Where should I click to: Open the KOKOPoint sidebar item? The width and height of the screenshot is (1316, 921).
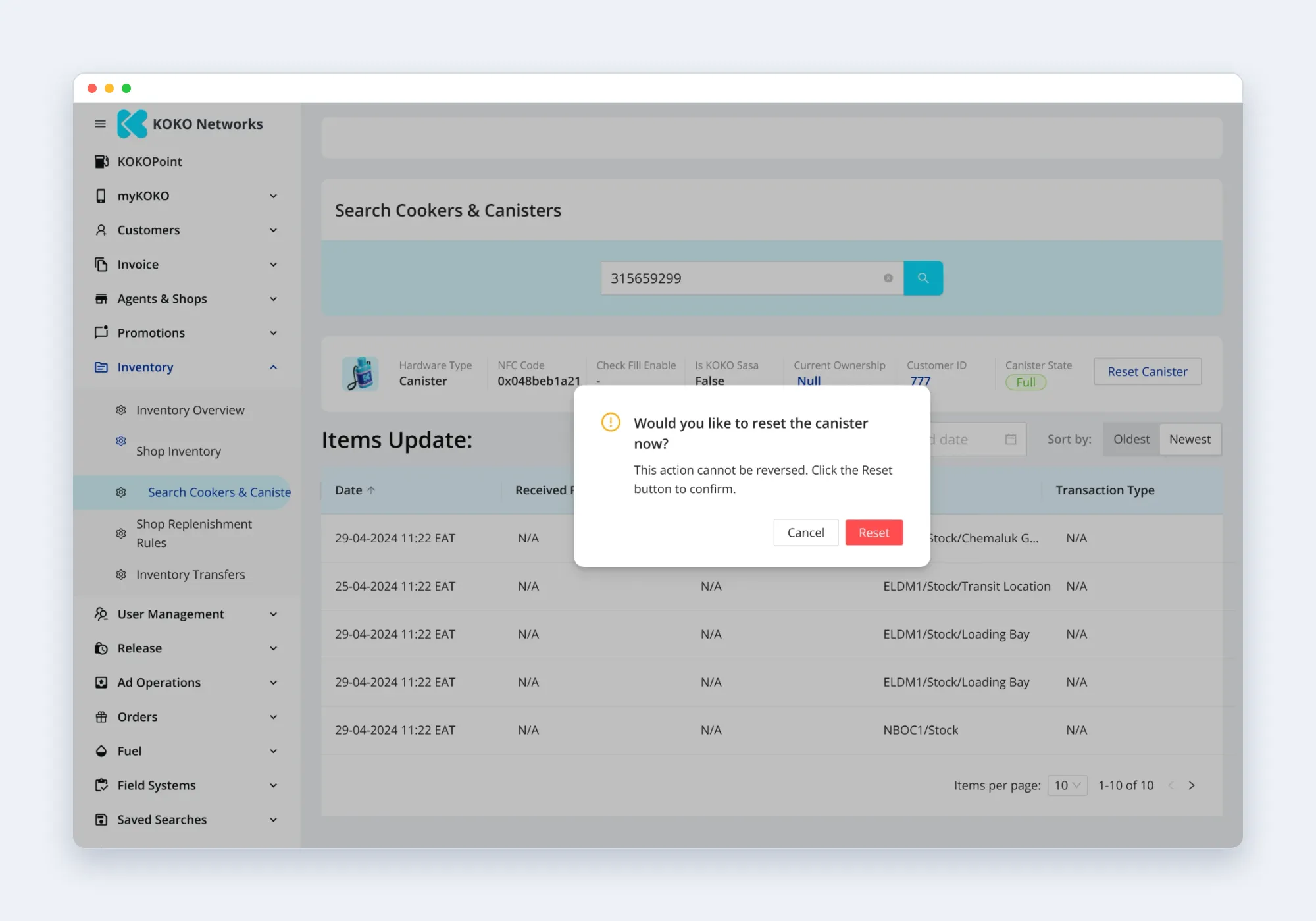tap(149, 161)
